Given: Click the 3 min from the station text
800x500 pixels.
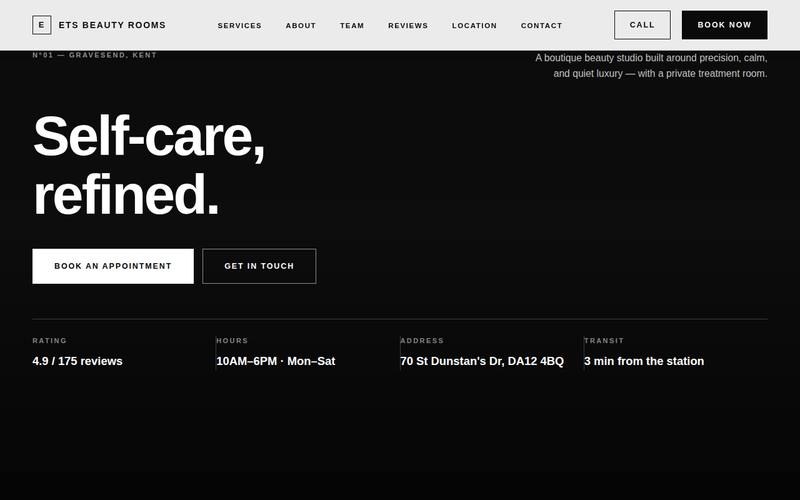Looking at the screenshot, I should pyautogui.click(x=644, y=361).
